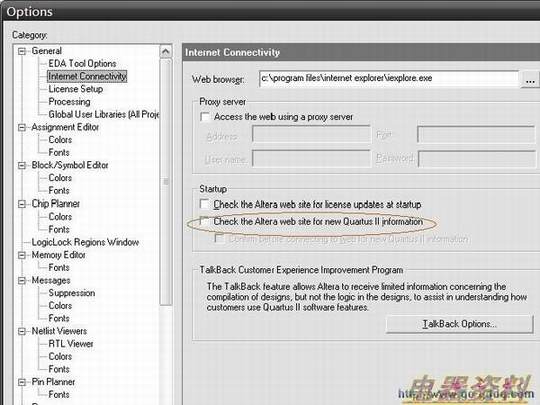Select Fonts under Assignment Editor
Viewport: 540px width, 405px height.
(59, 153)
